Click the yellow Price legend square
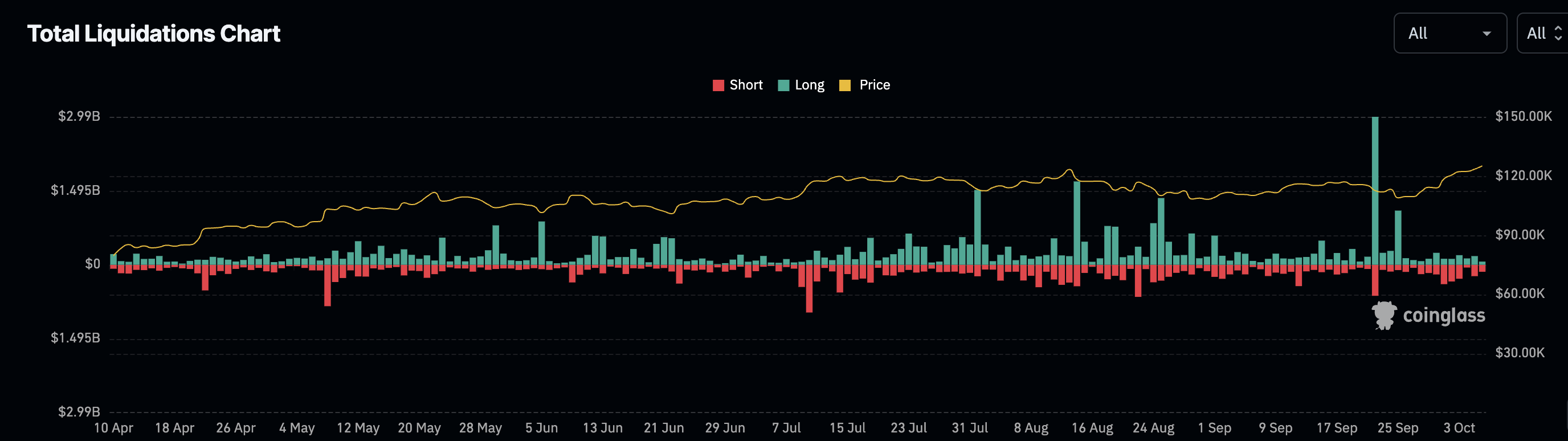 point(845,85)
